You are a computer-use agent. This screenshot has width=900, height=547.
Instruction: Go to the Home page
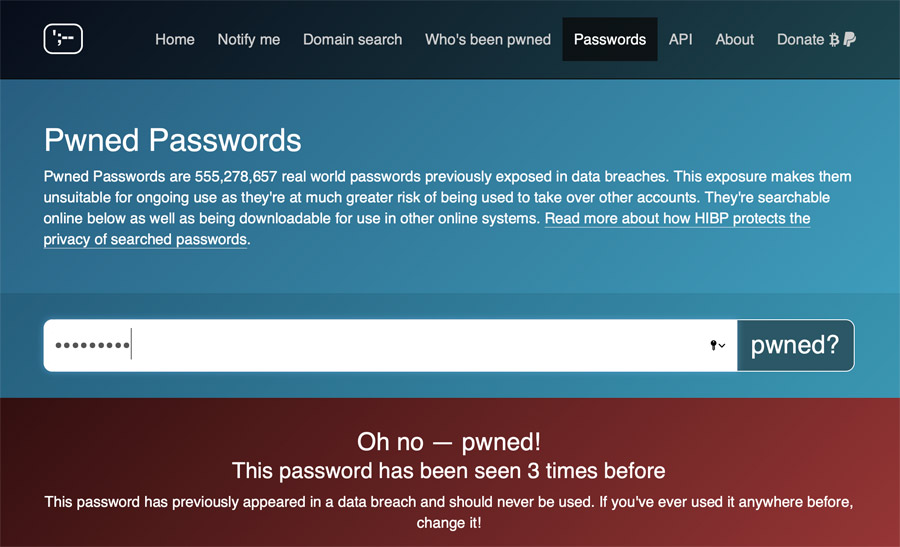[174, 39]
